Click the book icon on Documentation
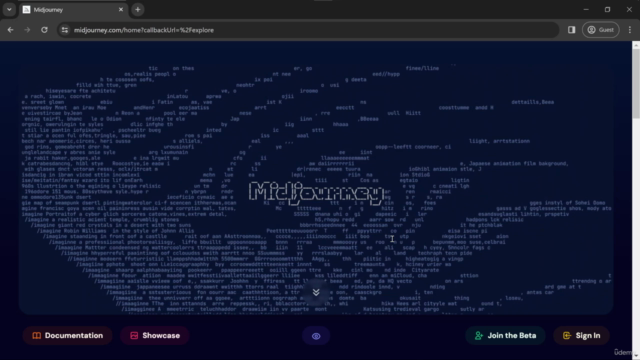 (37, 336)
